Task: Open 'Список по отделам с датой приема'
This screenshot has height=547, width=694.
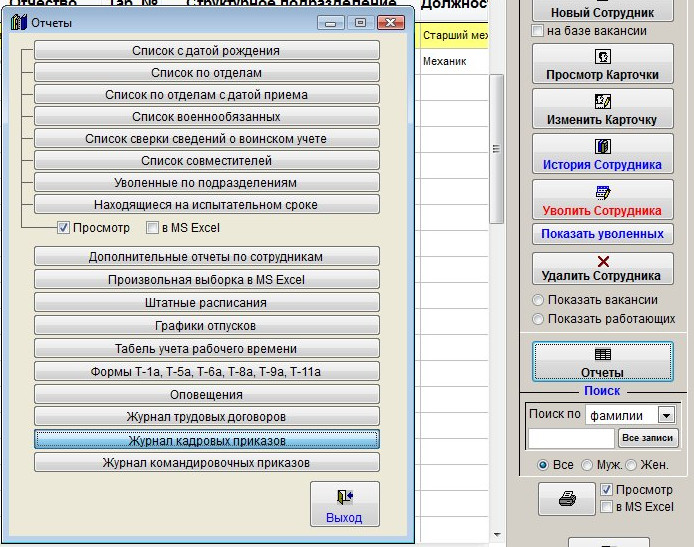Action: (207, 95)
